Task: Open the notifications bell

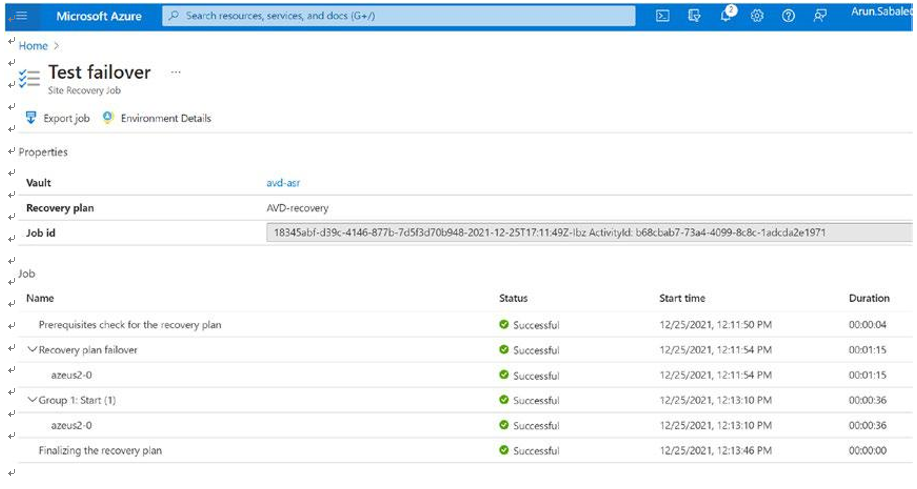Action: 727,15
